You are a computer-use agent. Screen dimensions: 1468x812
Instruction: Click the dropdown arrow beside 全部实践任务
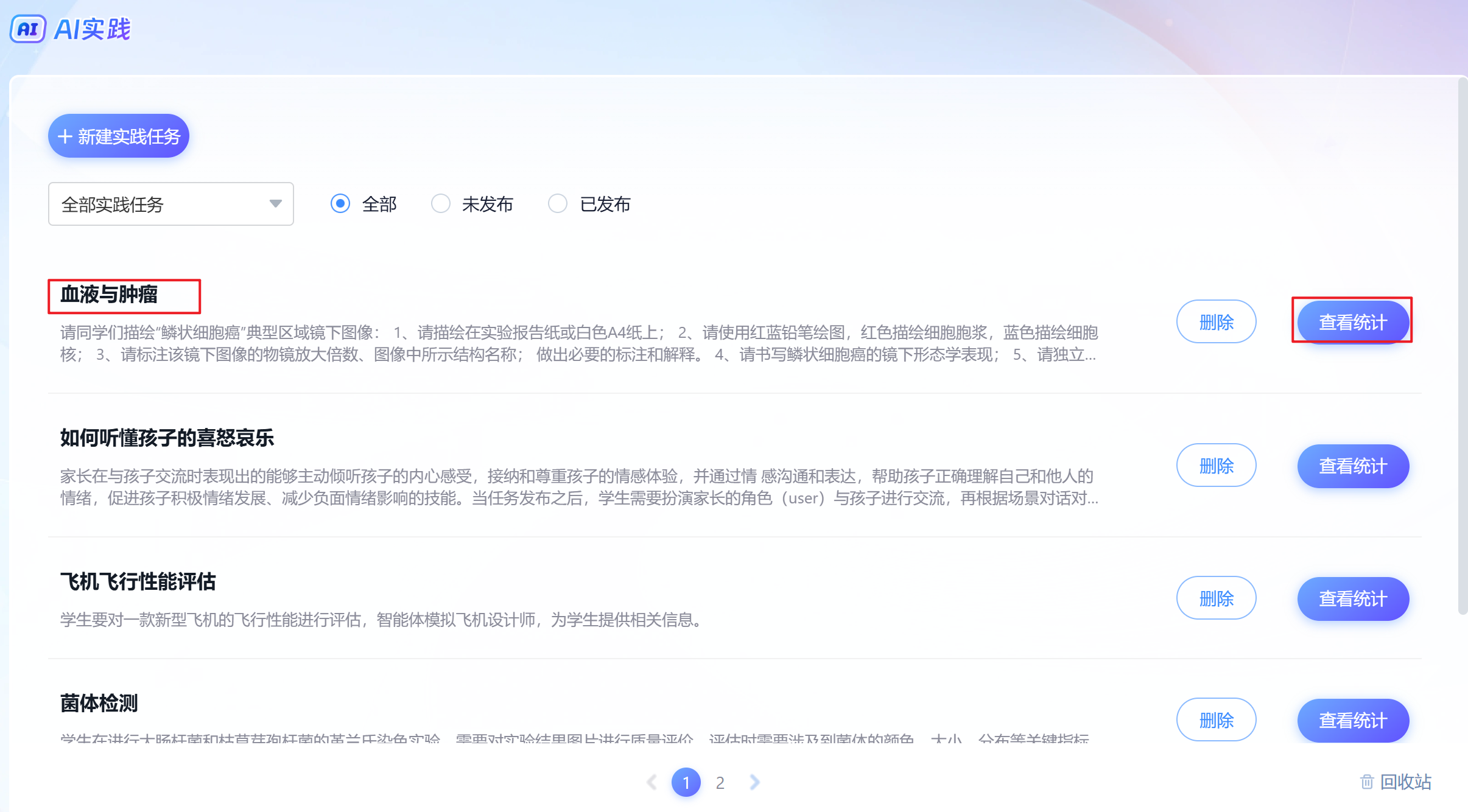point(276,204)
